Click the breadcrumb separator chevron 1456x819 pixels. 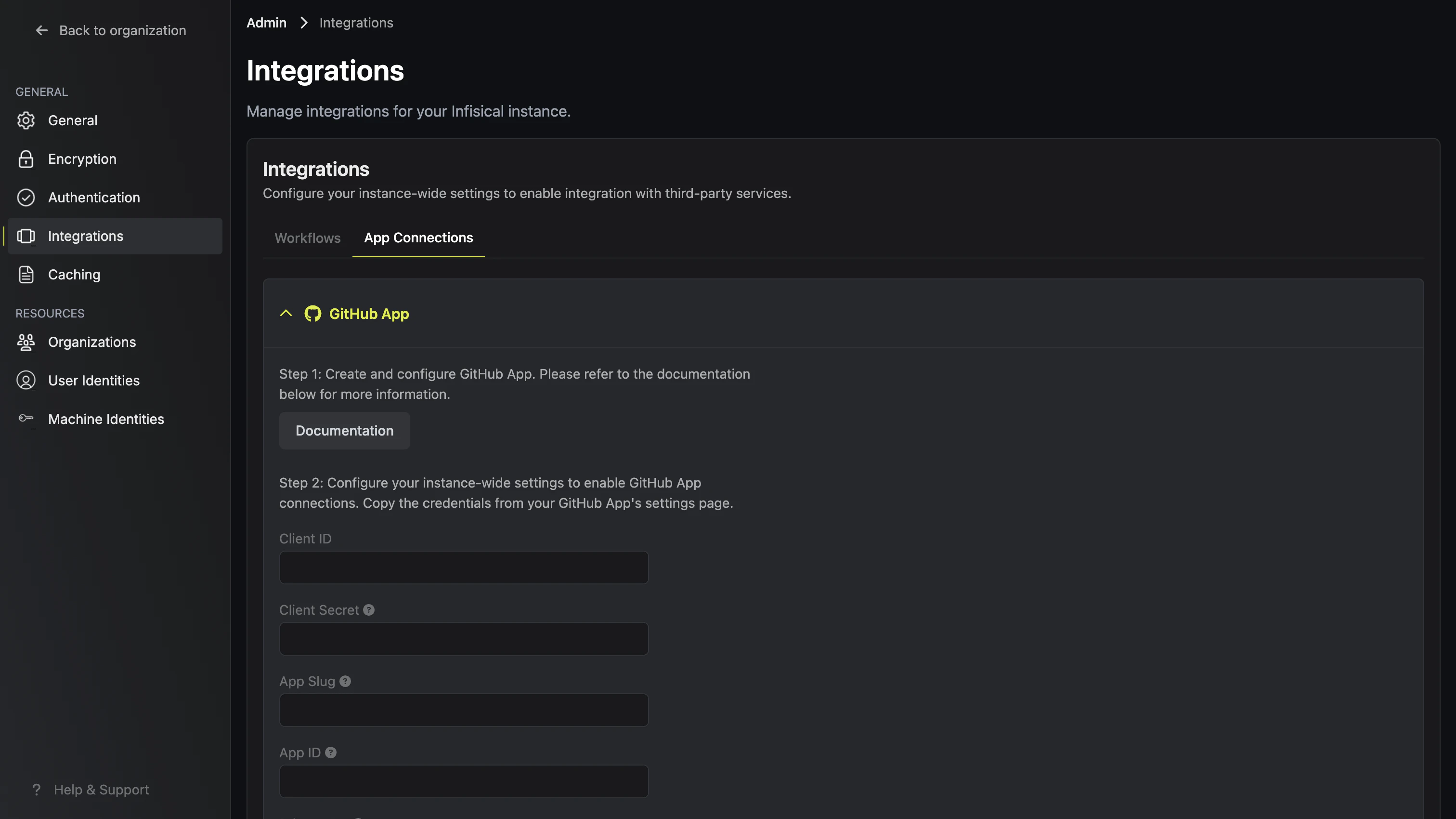click(x=304, y=23)
